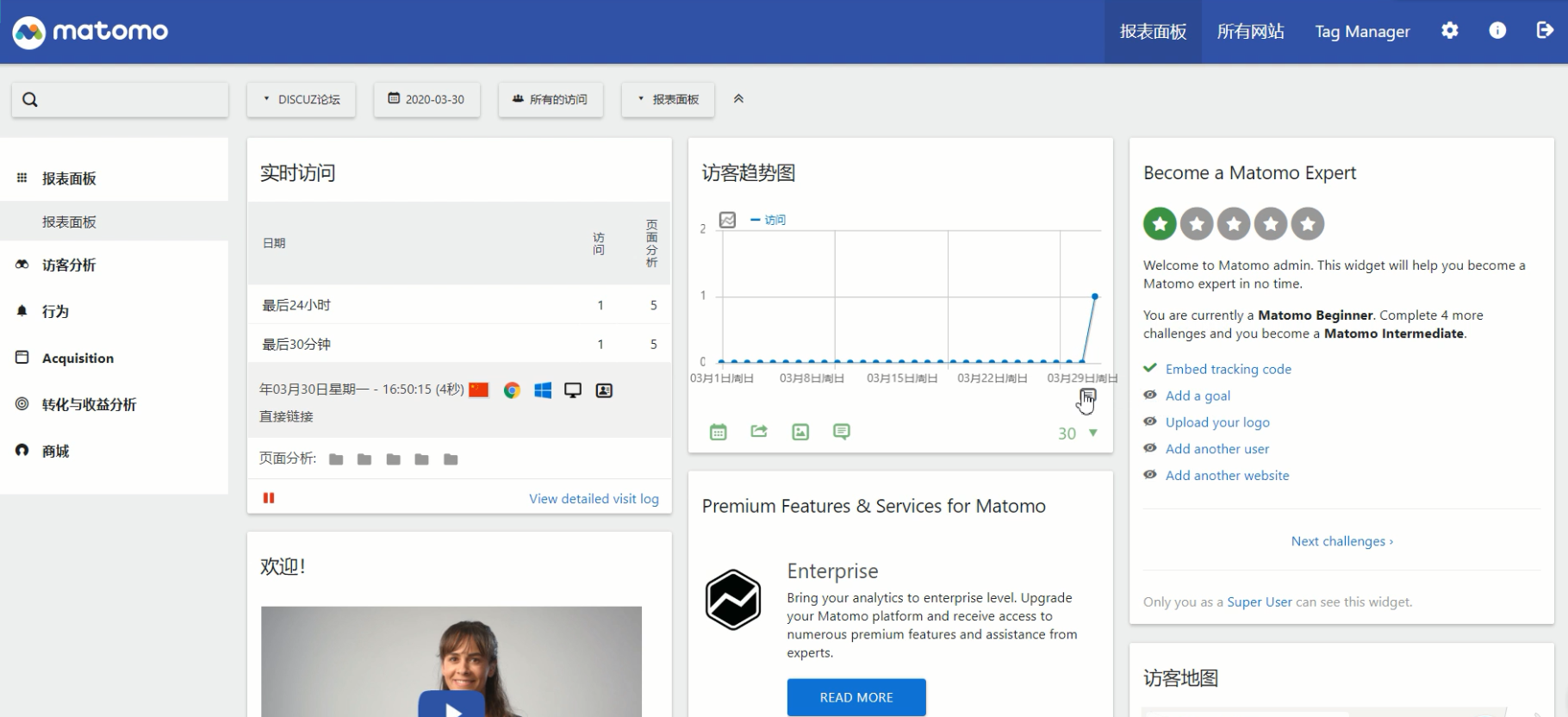Toggle 访问 series legend in chart
The height and width of the screenshot is (717, 1568).
click(x=768, y=221)
